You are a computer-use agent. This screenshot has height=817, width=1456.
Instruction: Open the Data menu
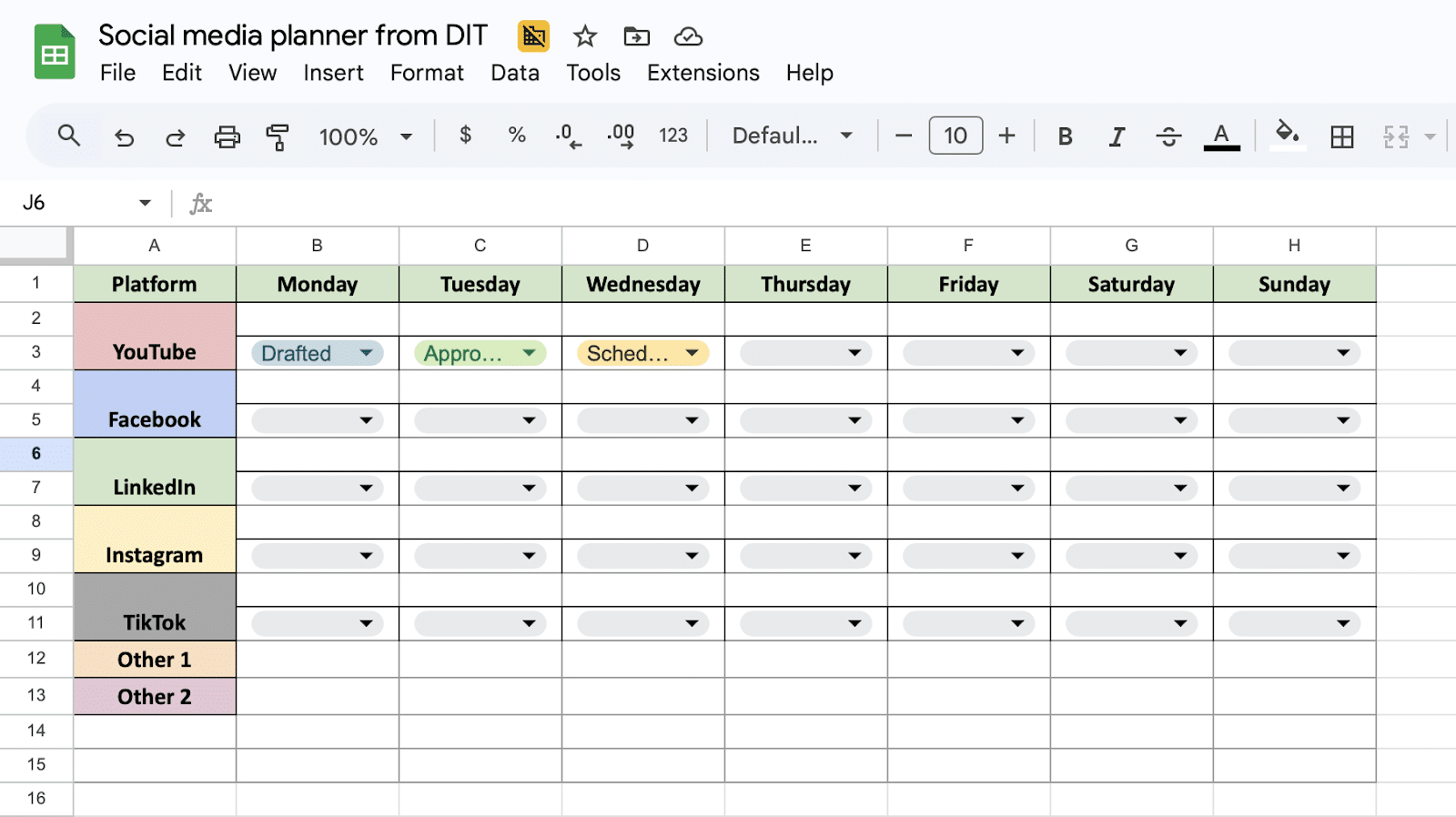(515, 73)
